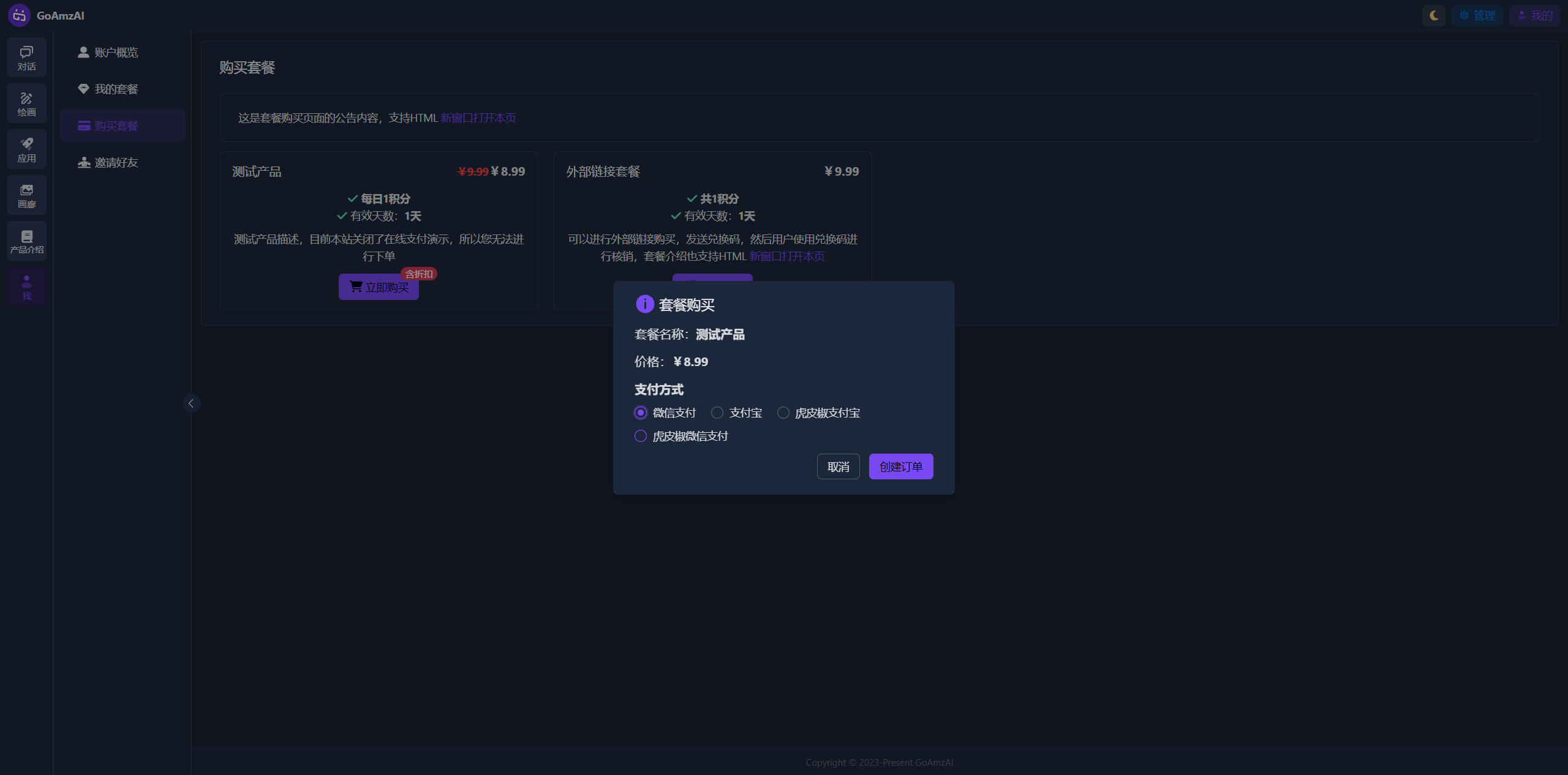Viewport: 1568px width, 775px height.
Task: Collapse the side menu chevron
Action: (x=191, y=403)
